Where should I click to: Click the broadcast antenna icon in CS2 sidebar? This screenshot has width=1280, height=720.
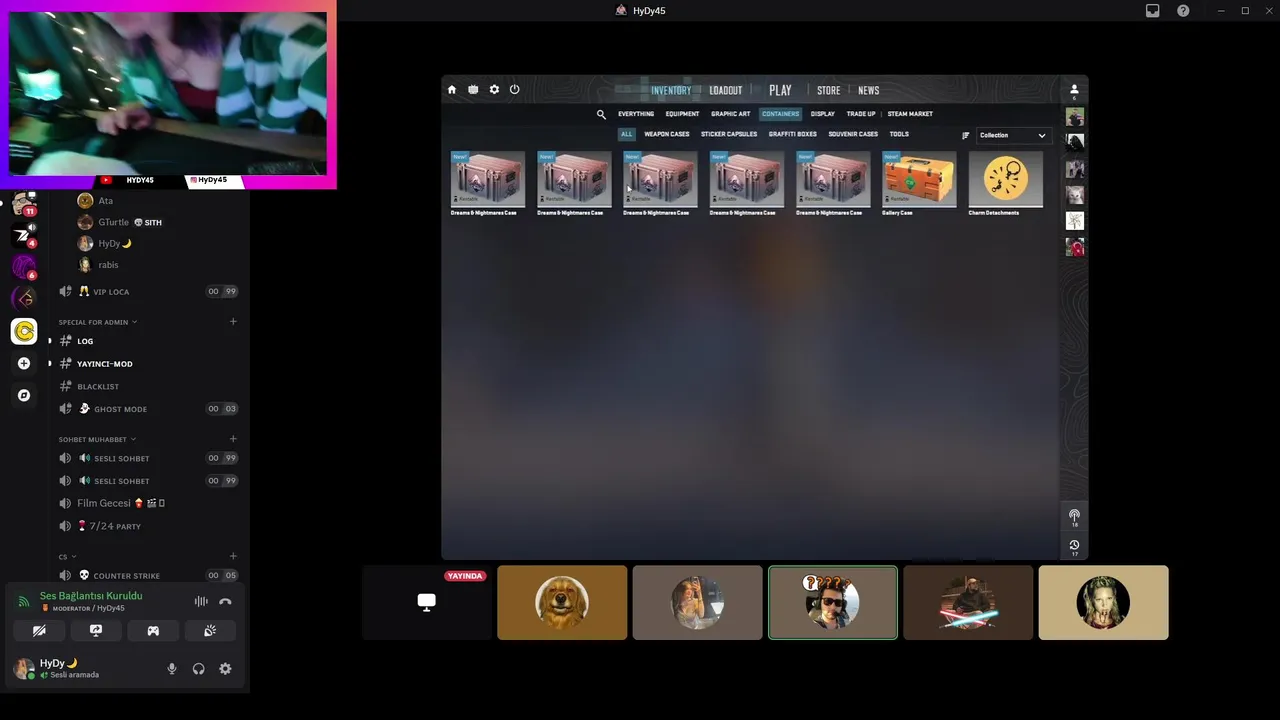(x=1074, y=515)
